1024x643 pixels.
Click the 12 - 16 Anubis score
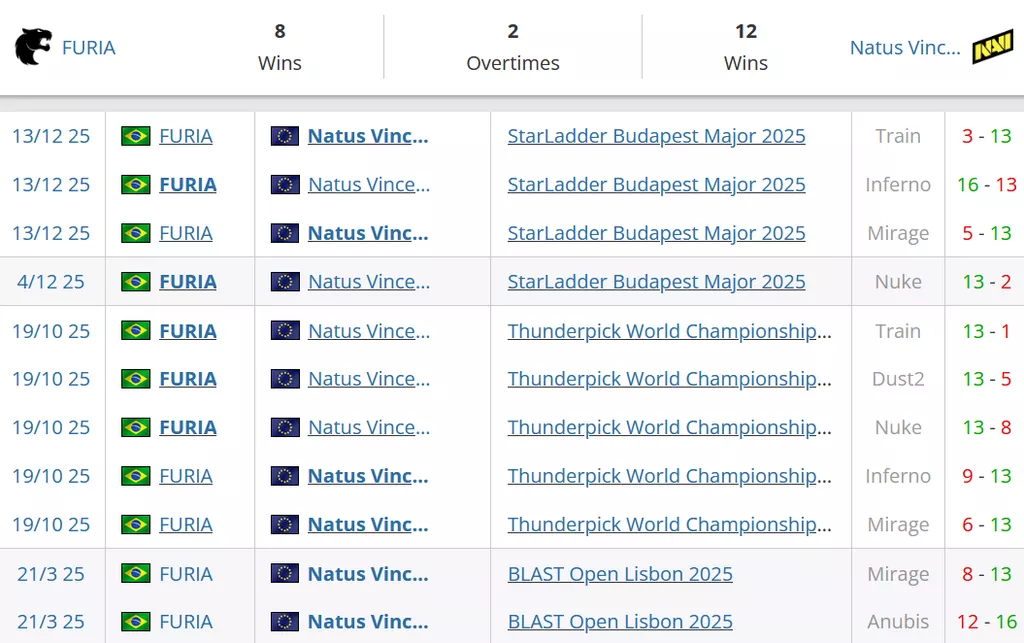(986, 622)
